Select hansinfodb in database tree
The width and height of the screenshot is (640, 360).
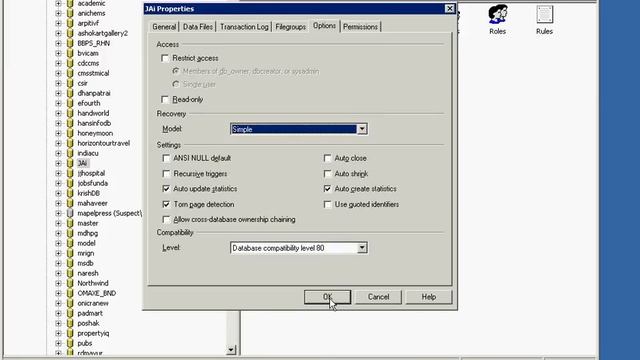click(x=94, y=123)
